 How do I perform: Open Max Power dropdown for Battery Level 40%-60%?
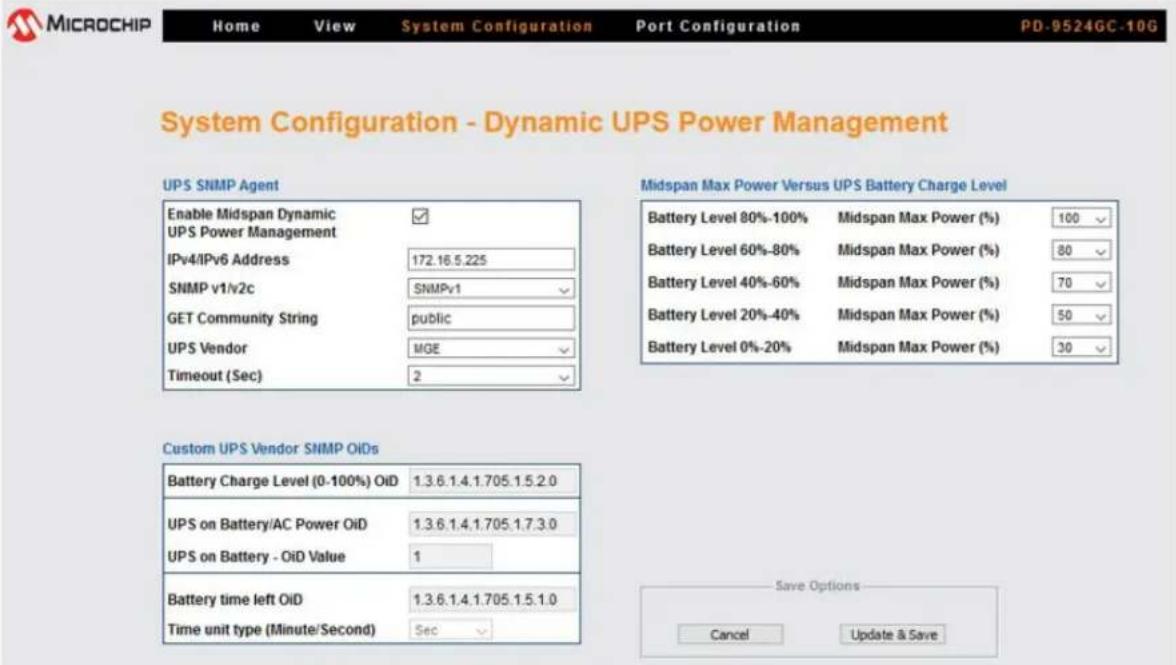pos(1081,283)
